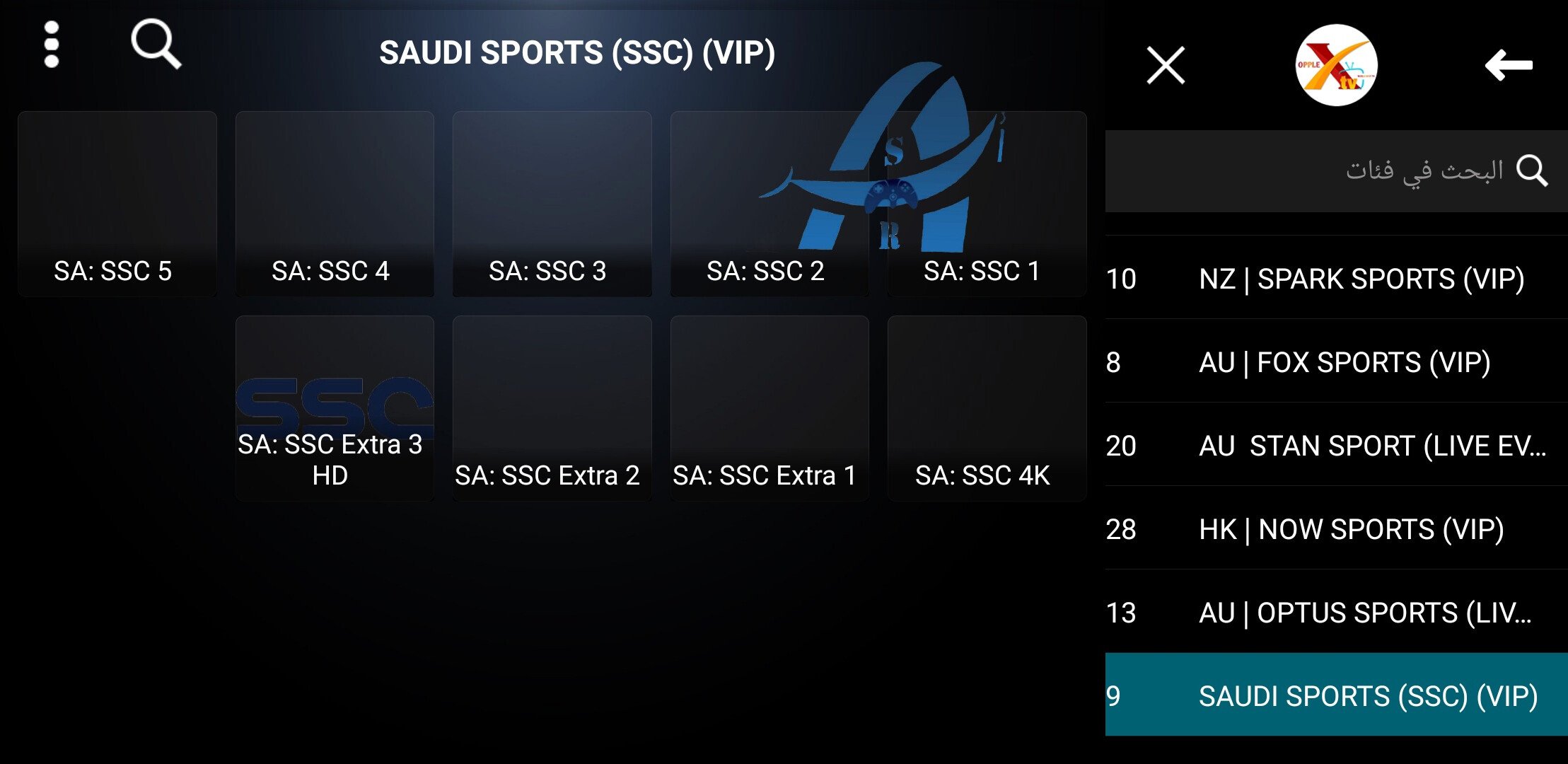Open the SA: SSC 3 channel tile
This screenshot has height=764, width=1568.
coord(552,204)
